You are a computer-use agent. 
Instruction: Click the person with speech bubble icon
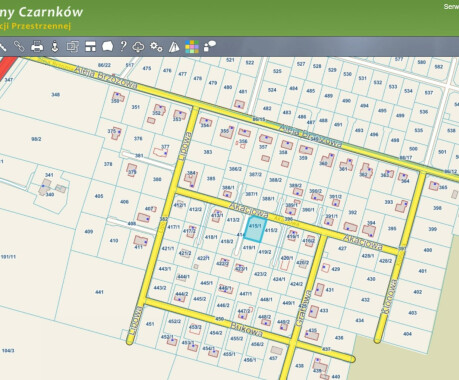coord(210,46)
